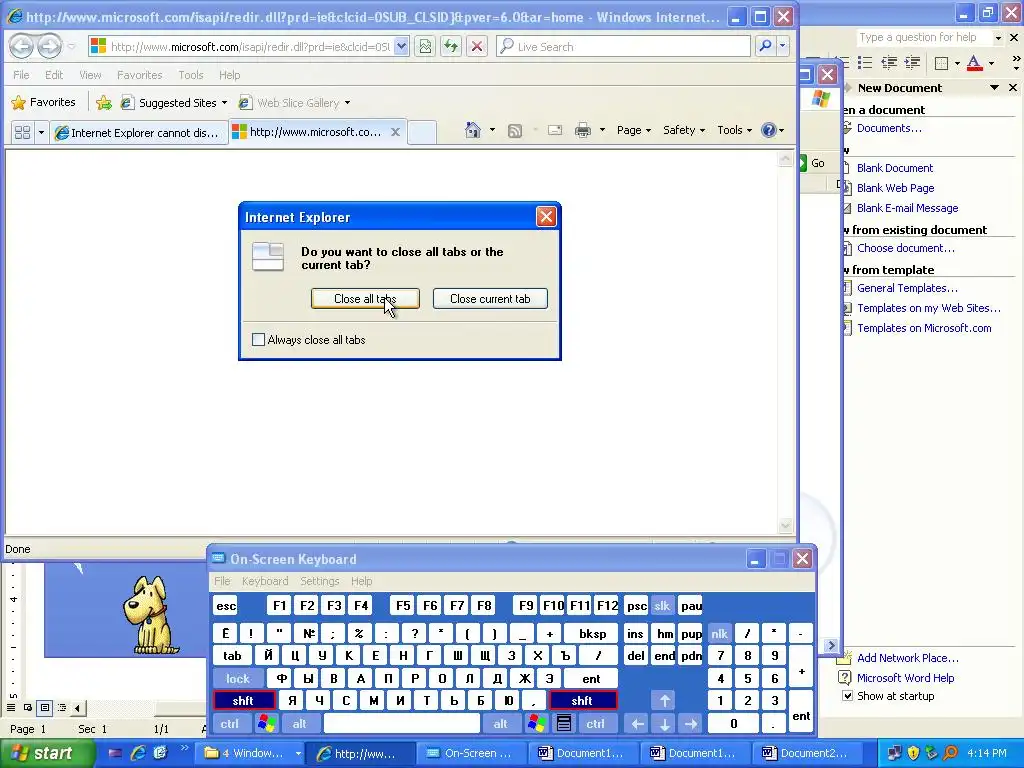Open search provider dropdown arrow
Screen dimensions: 1024x768
click(782, 46)
